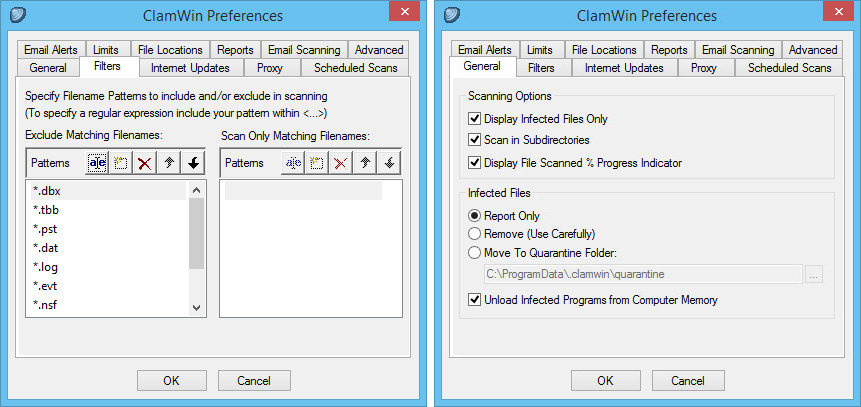Open Reports tab in right window
The width and height of the screenshot is (861, 407).
point(669,49)
